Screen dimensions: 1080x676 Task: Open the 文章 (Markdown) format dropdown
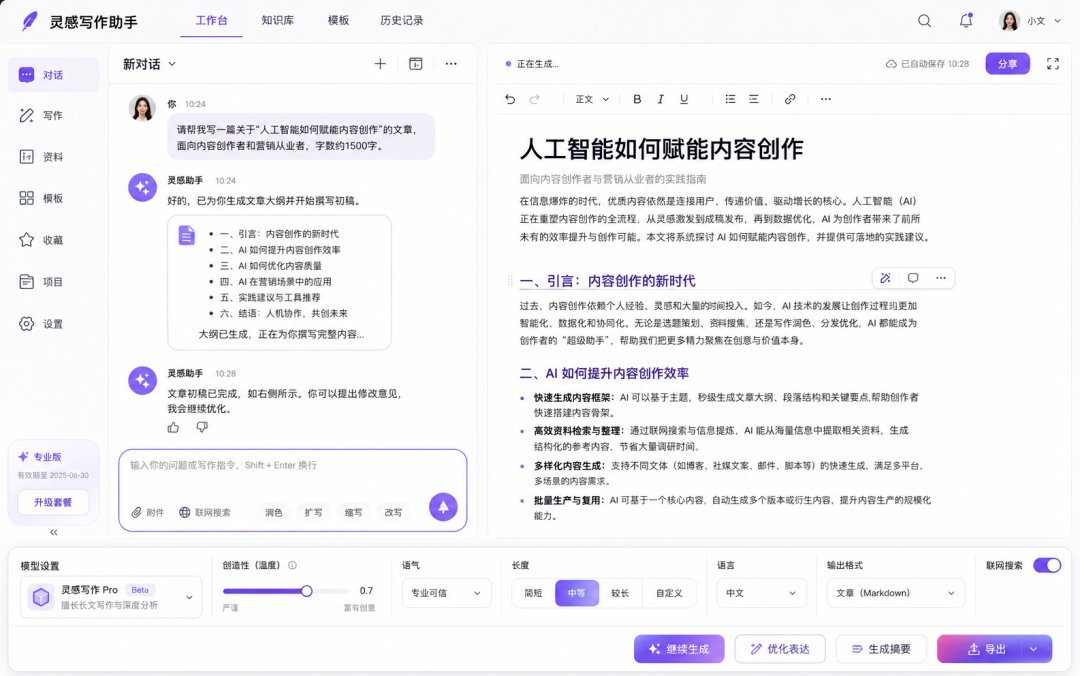tap(895, 593)
